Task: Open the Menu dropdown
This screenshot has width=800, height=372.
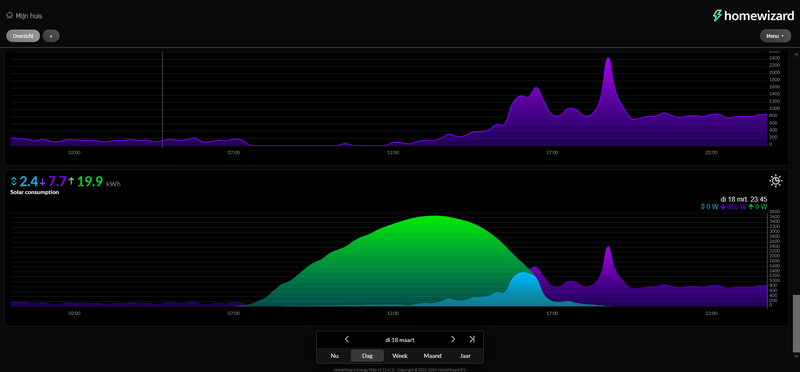Action: coord(776,36)
